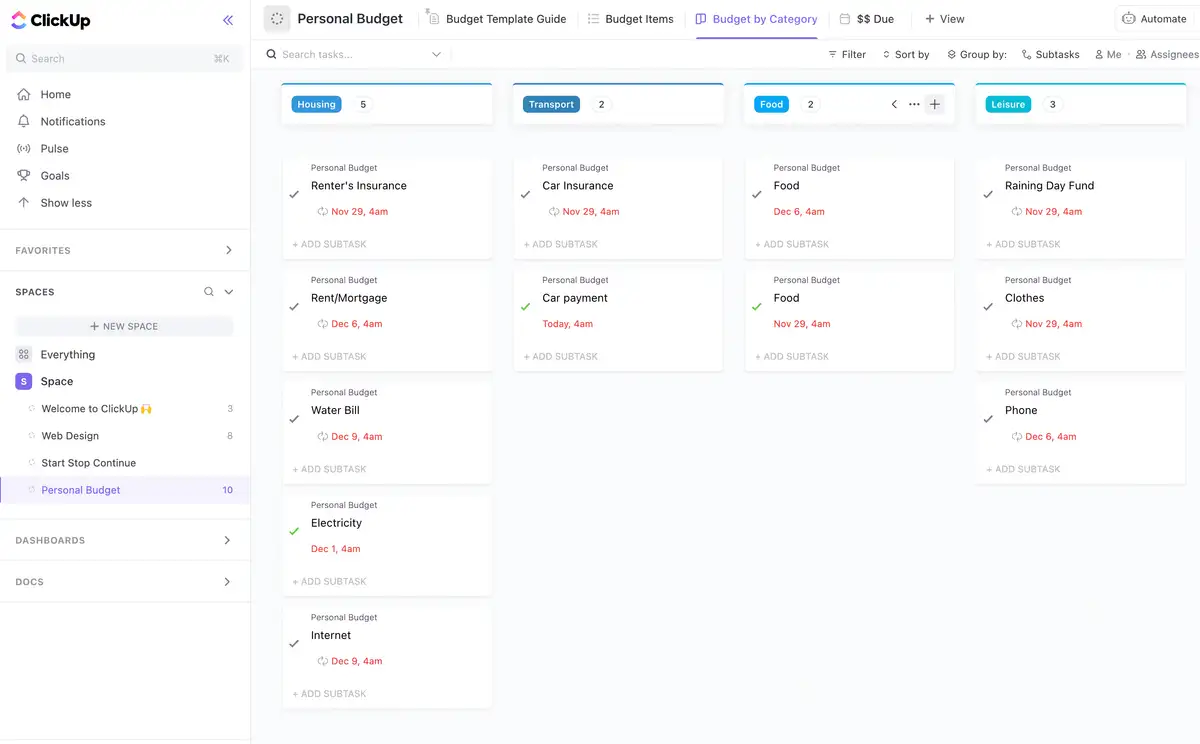1200x744 pixels.
Task: Toggle checkmark on Renter's Insurance task
Action: (x=294, y=195)
